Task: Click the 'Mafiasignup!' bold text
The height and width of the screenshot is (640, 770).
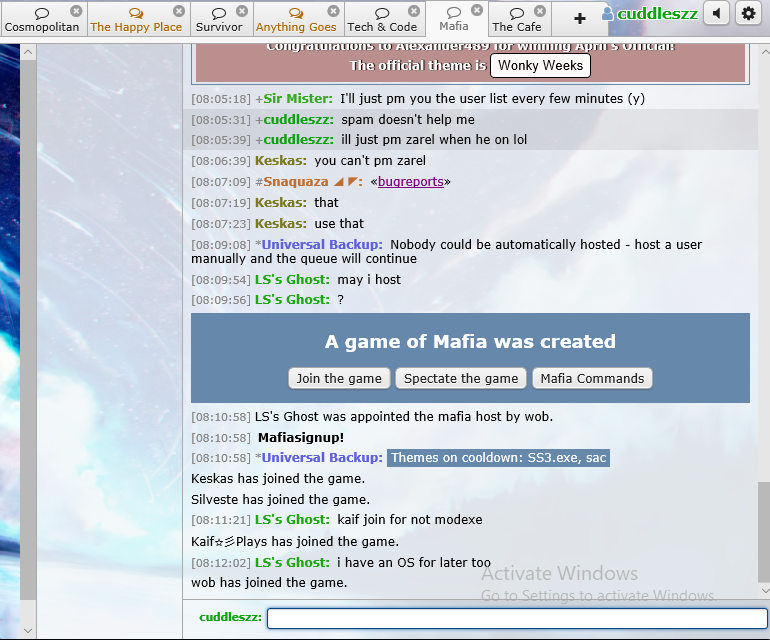Action: [x=301, y=438]
